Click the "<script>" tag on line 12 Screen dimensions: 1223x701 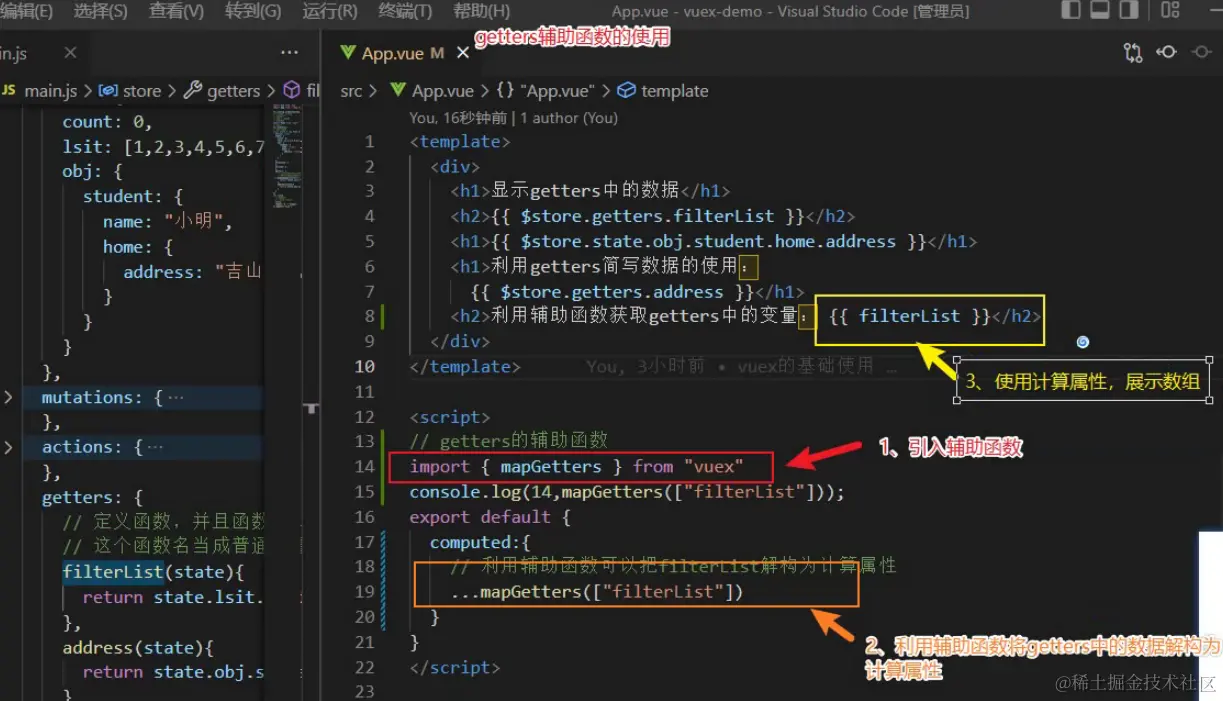pyautogui.click(x=450, y=417)
